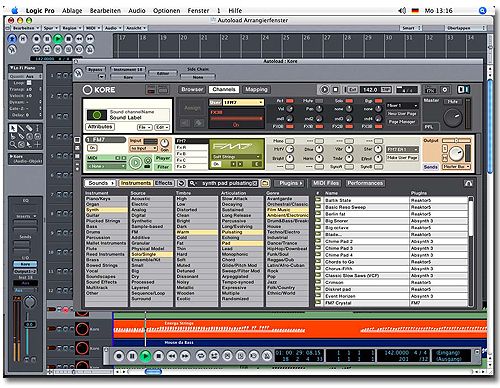Toggle cycle mode in the floating transport bar
Screen dimensions: 500x388
pos(201,356)
